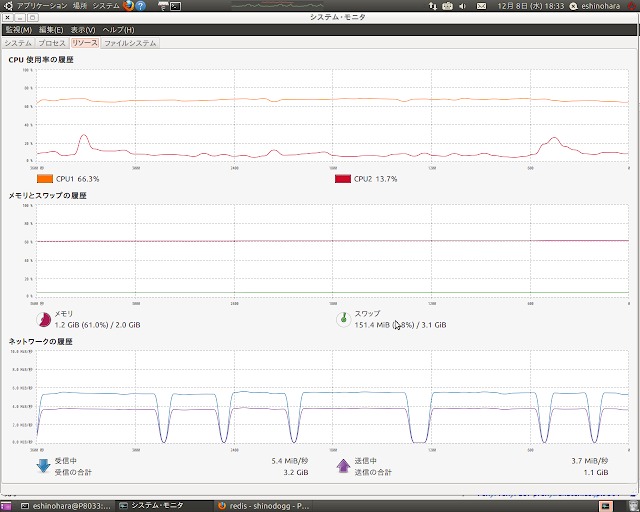Switch to redis - shinodogg Firefox window
This screenshot has height=512, width=640.
coord(264,506)
